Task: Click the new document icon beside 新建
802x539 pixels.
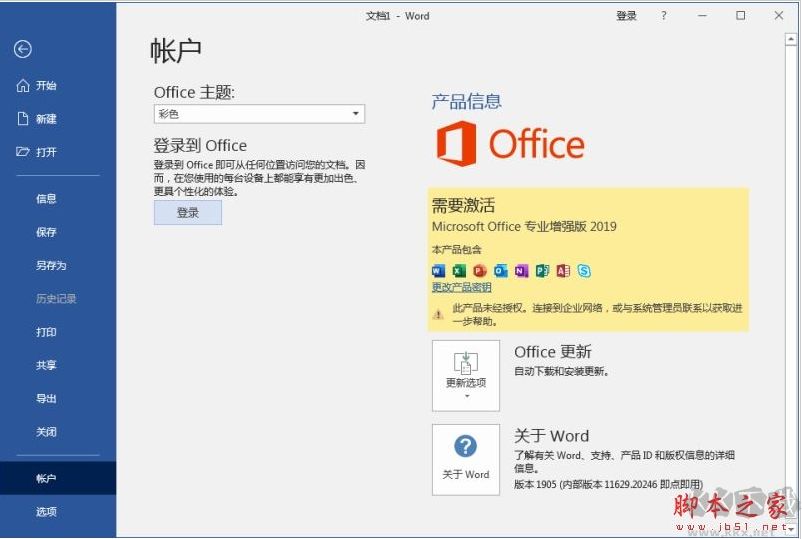Action: pyautogui.click(x=23, y=119)
